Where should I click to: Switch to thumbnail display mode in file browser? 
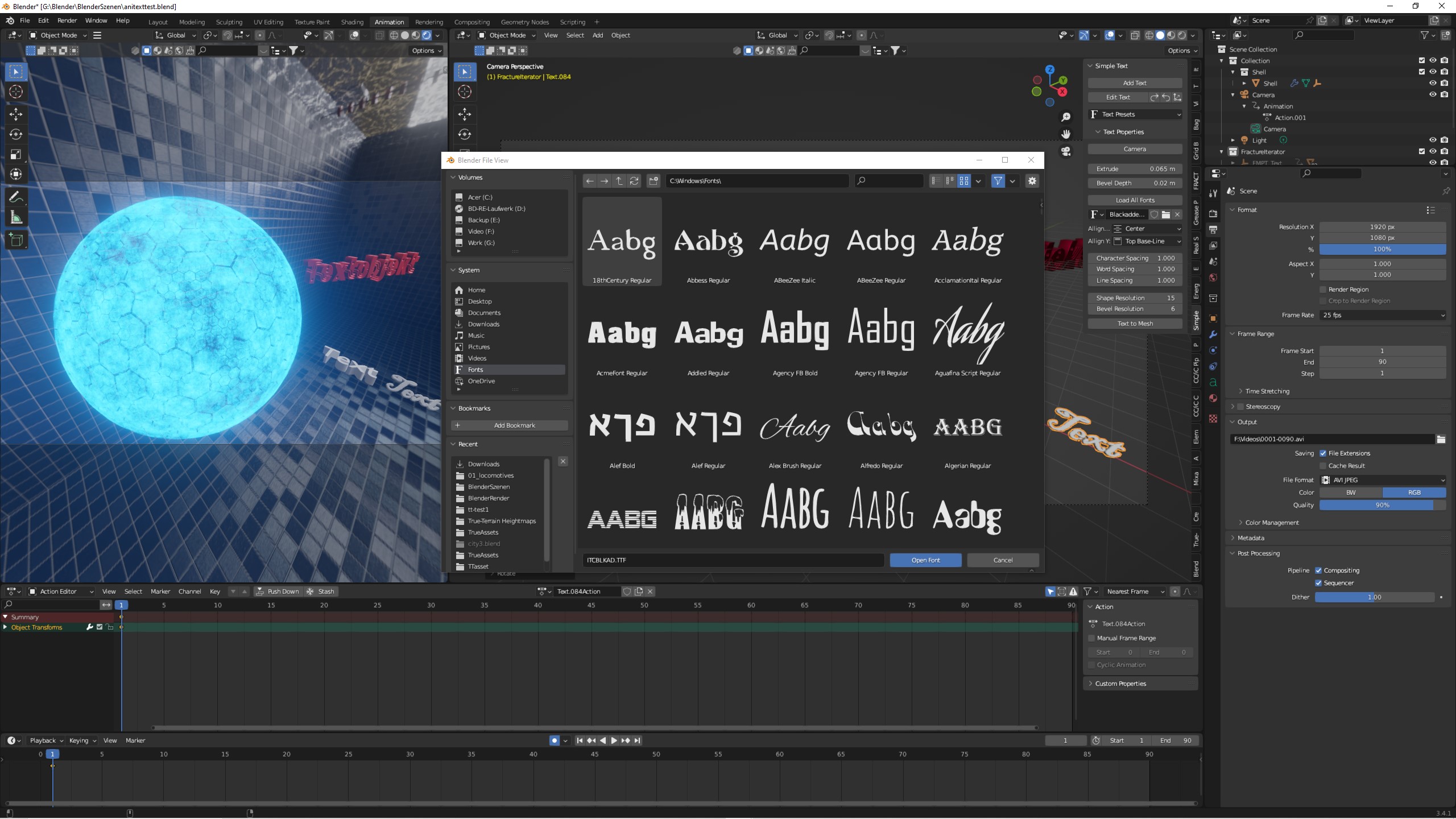pyautogui.click(x=964, y=181)
